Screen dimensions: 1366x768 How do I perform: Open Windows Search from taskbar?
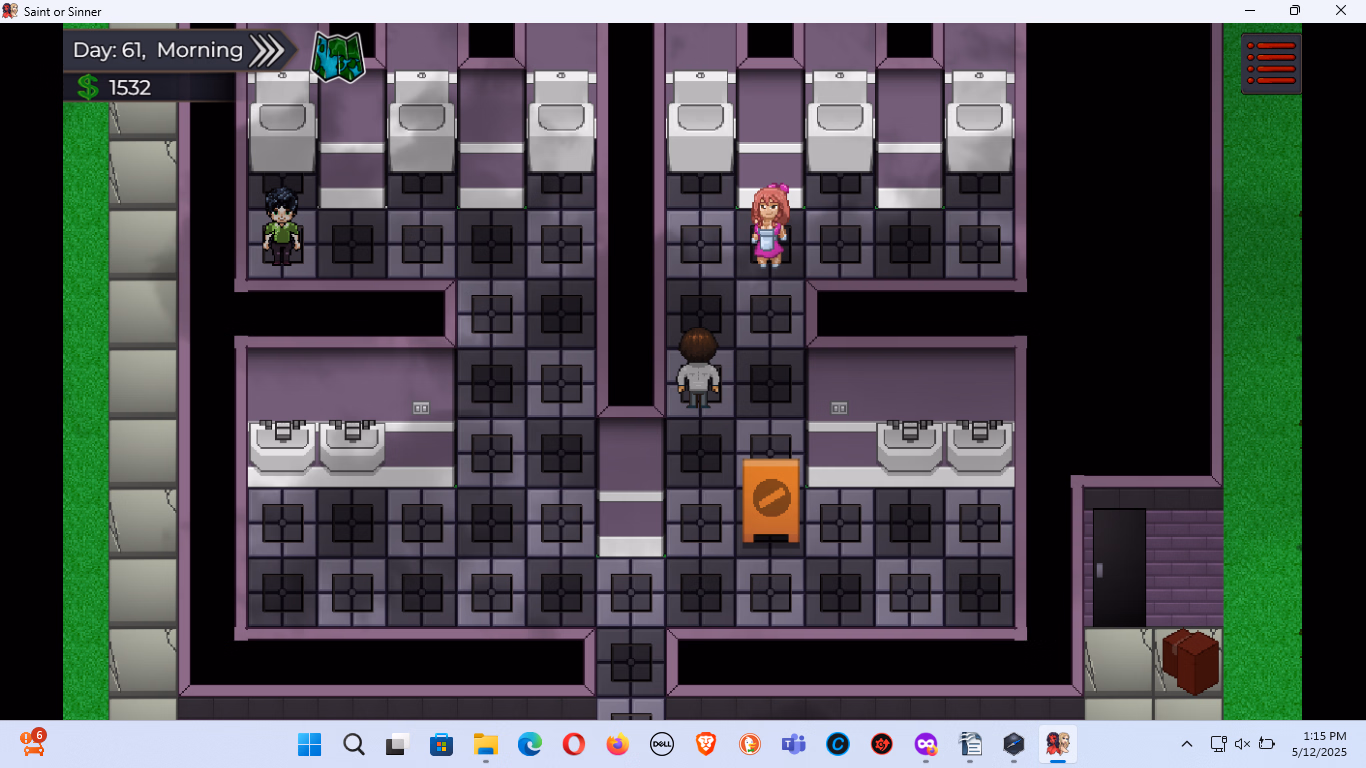click(x=353, y=744)
